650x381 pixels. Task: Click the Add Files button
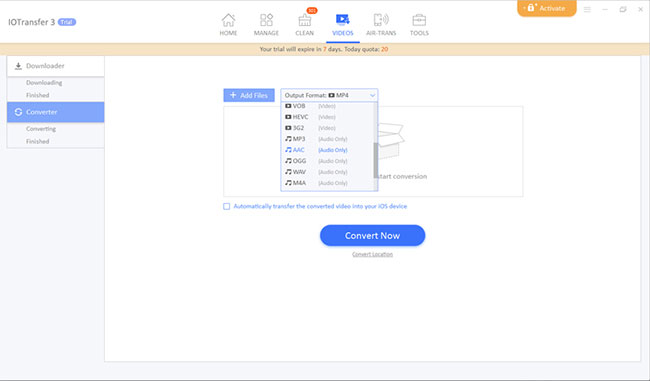coord(249,95)
